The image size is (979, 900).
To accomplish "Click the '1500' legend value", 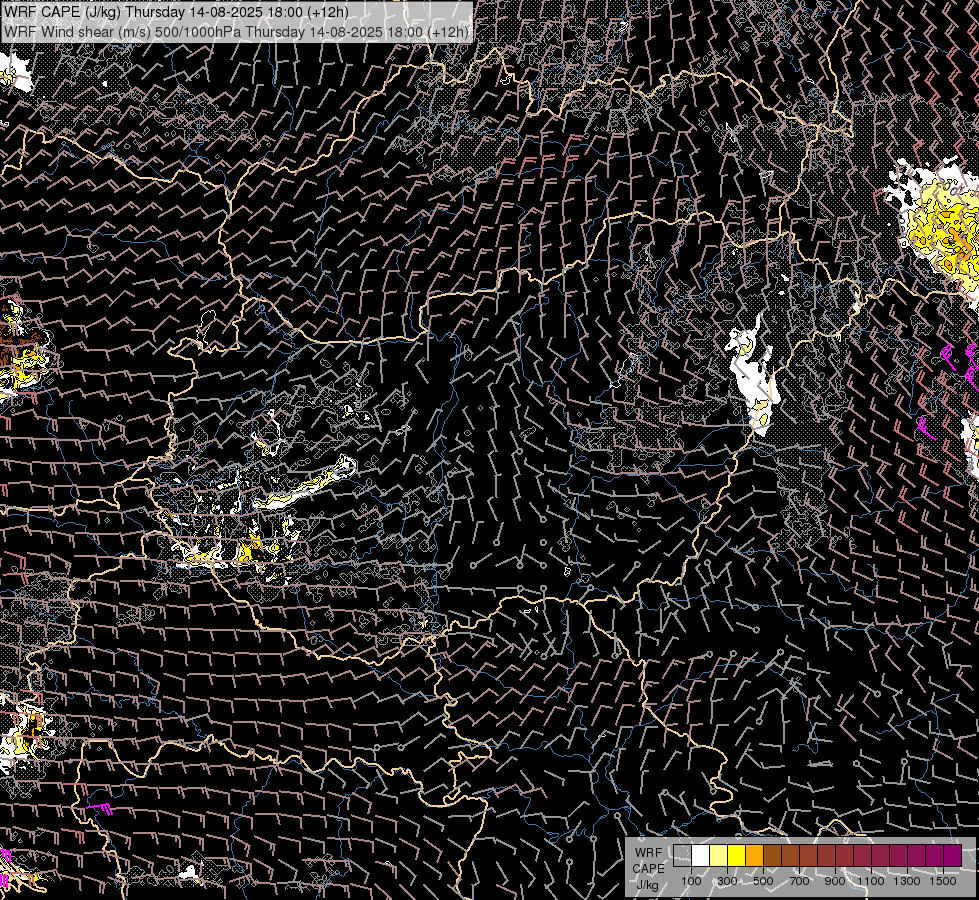I will 943,881.
